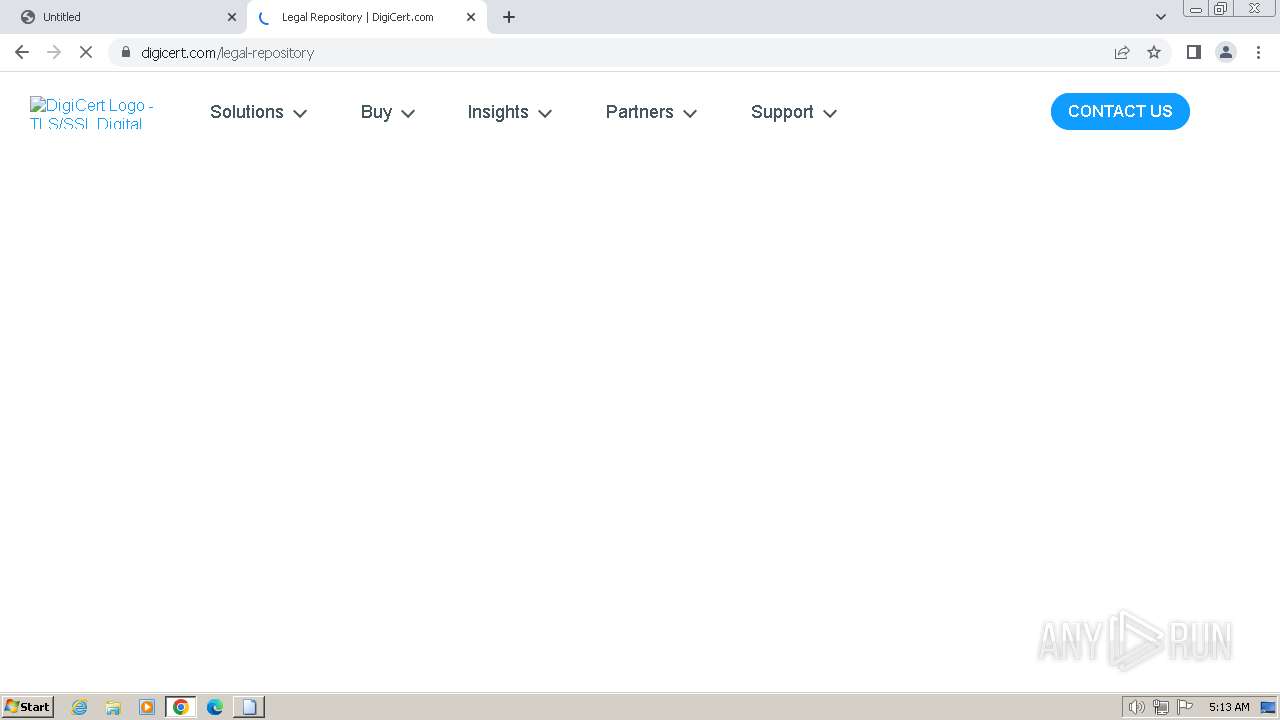Image resolution: width=1280 pixels, height=720 pixels.
Task: Select the Legal Repository | DigiCert.com tab
Action: pos(367,17)
